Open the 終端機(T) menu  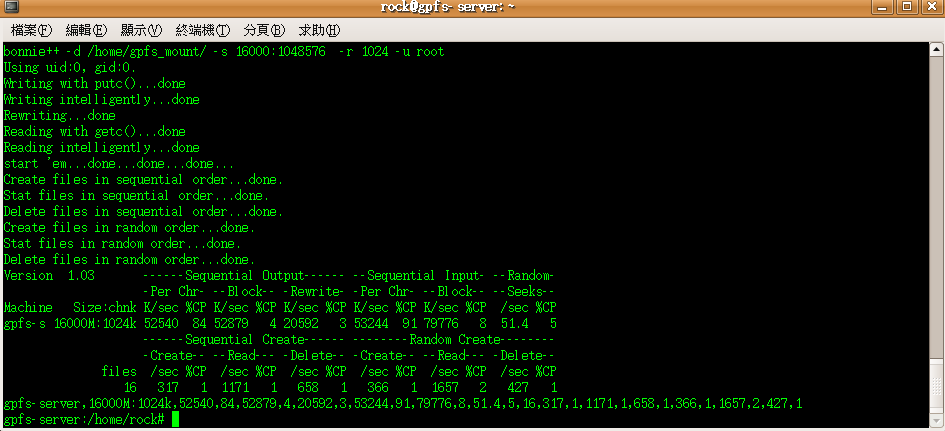click(x=203, y=30)
